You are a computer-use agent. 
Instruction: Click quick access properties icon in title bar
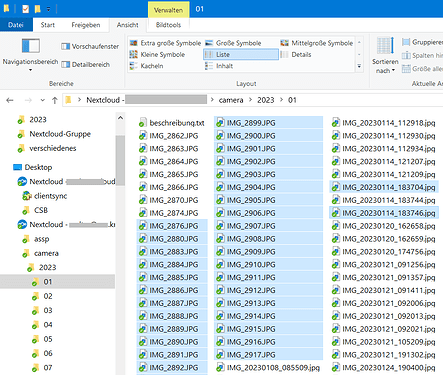pos(26,9)
